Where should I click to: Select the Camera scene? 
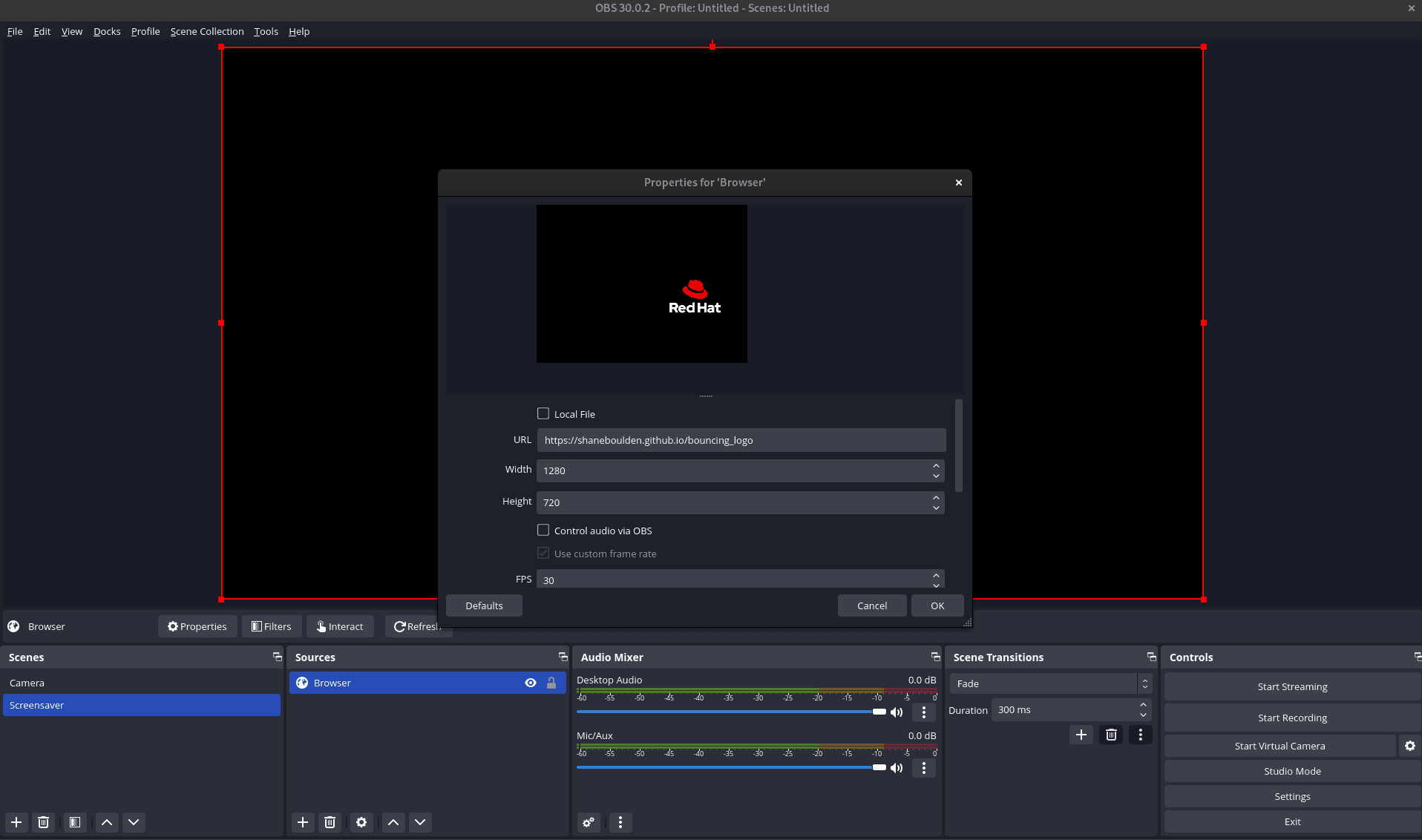142,683
